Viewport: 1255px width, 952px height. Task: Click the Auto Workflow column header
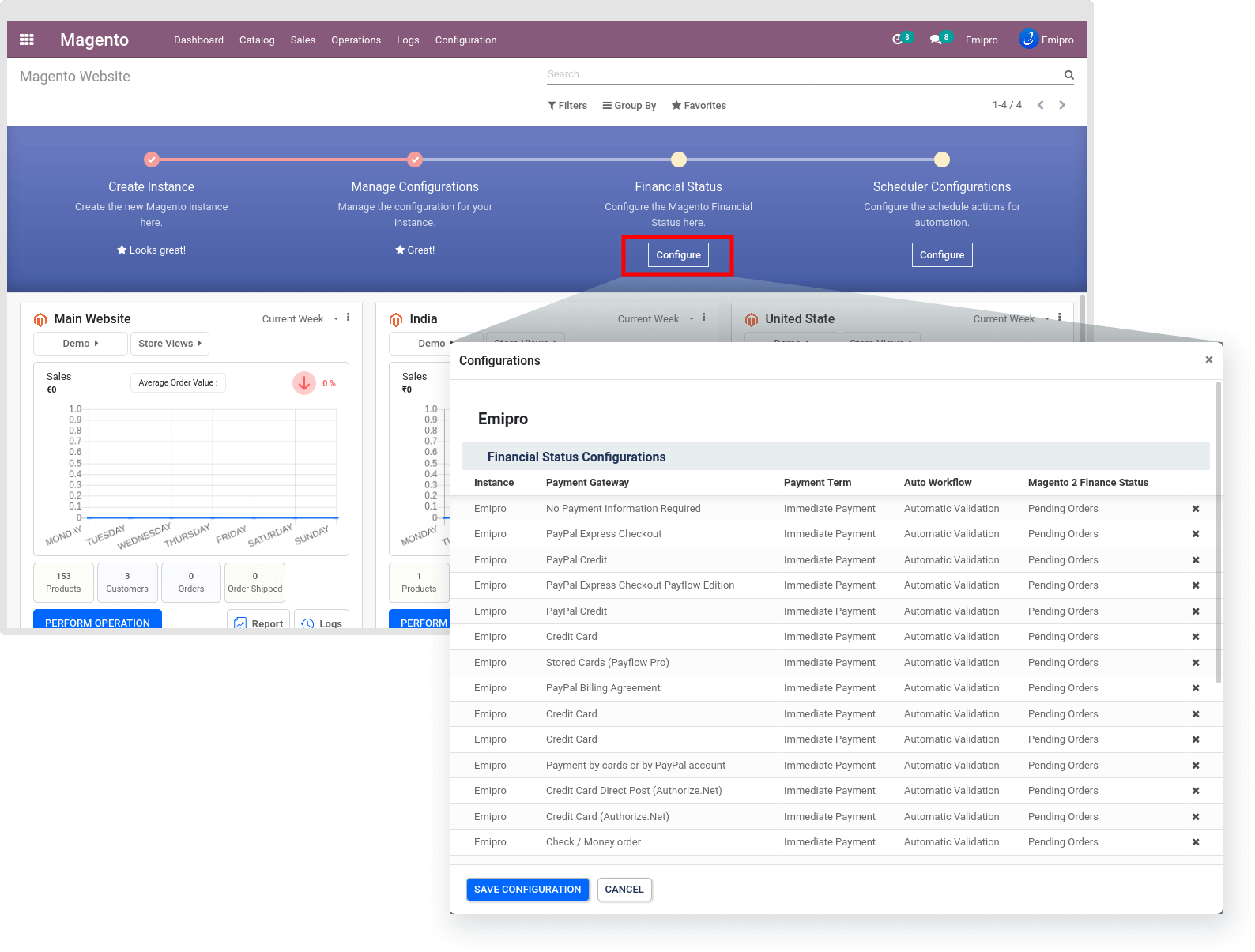click(938, 483)
